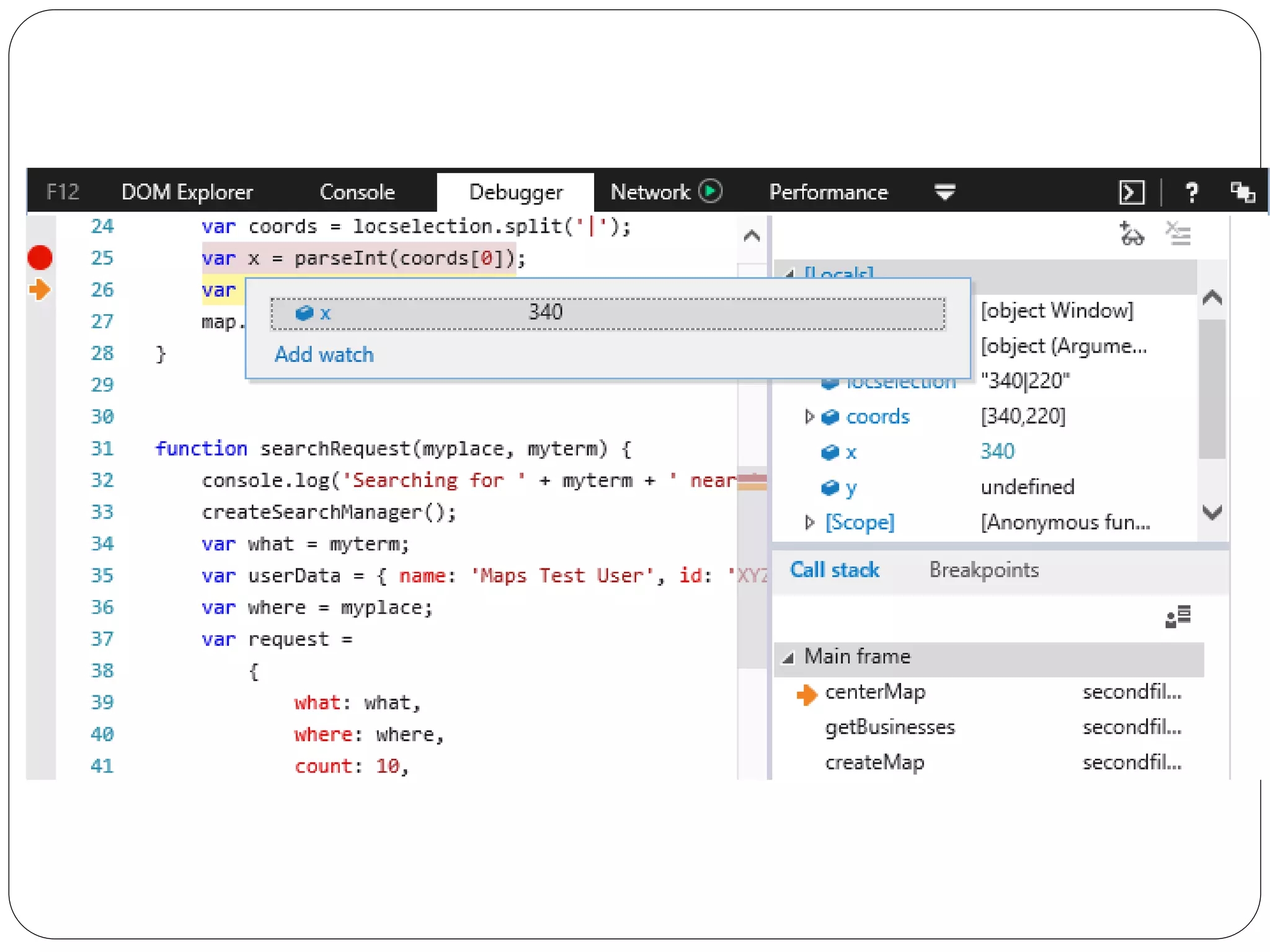This screenshot has width=1270, height=952.
Task: Expand the [Scope] tree node
Action: 809,522
